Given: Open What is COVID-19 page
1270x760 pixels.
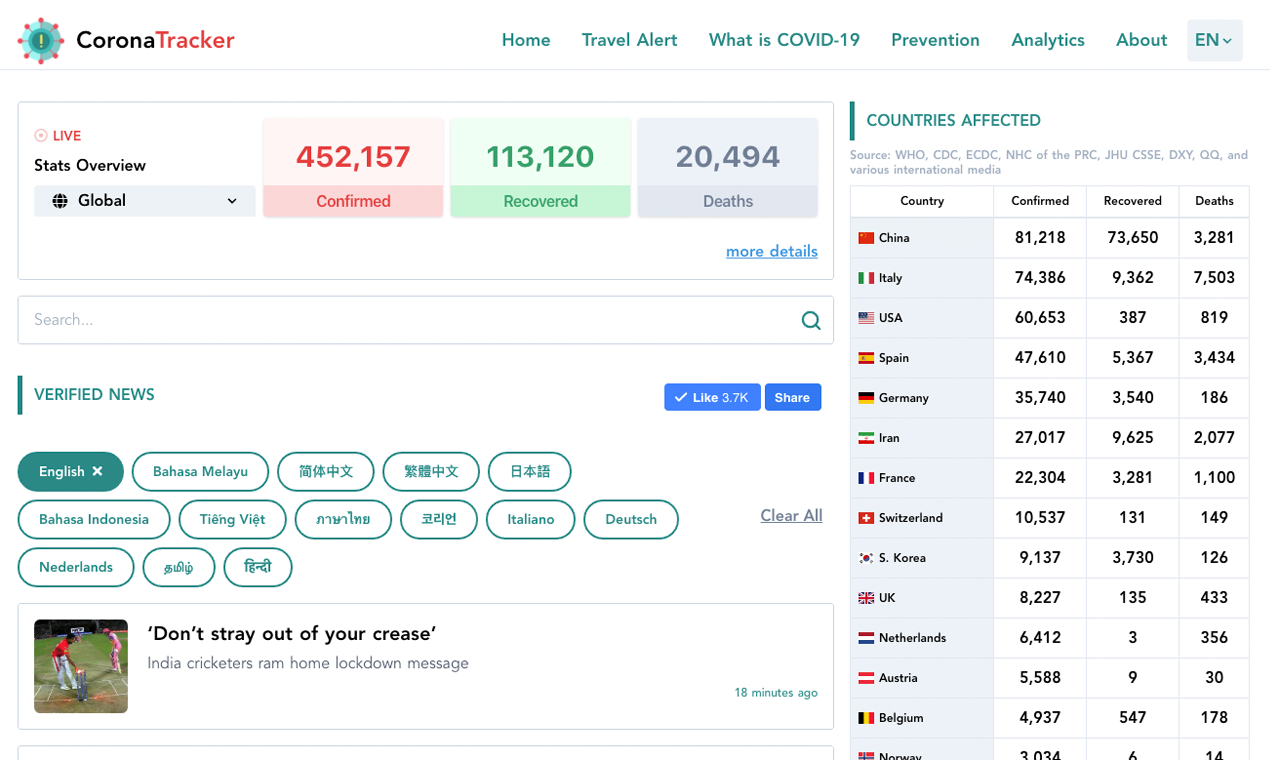Looking at the screenshot, I should (x=784, y=40).
